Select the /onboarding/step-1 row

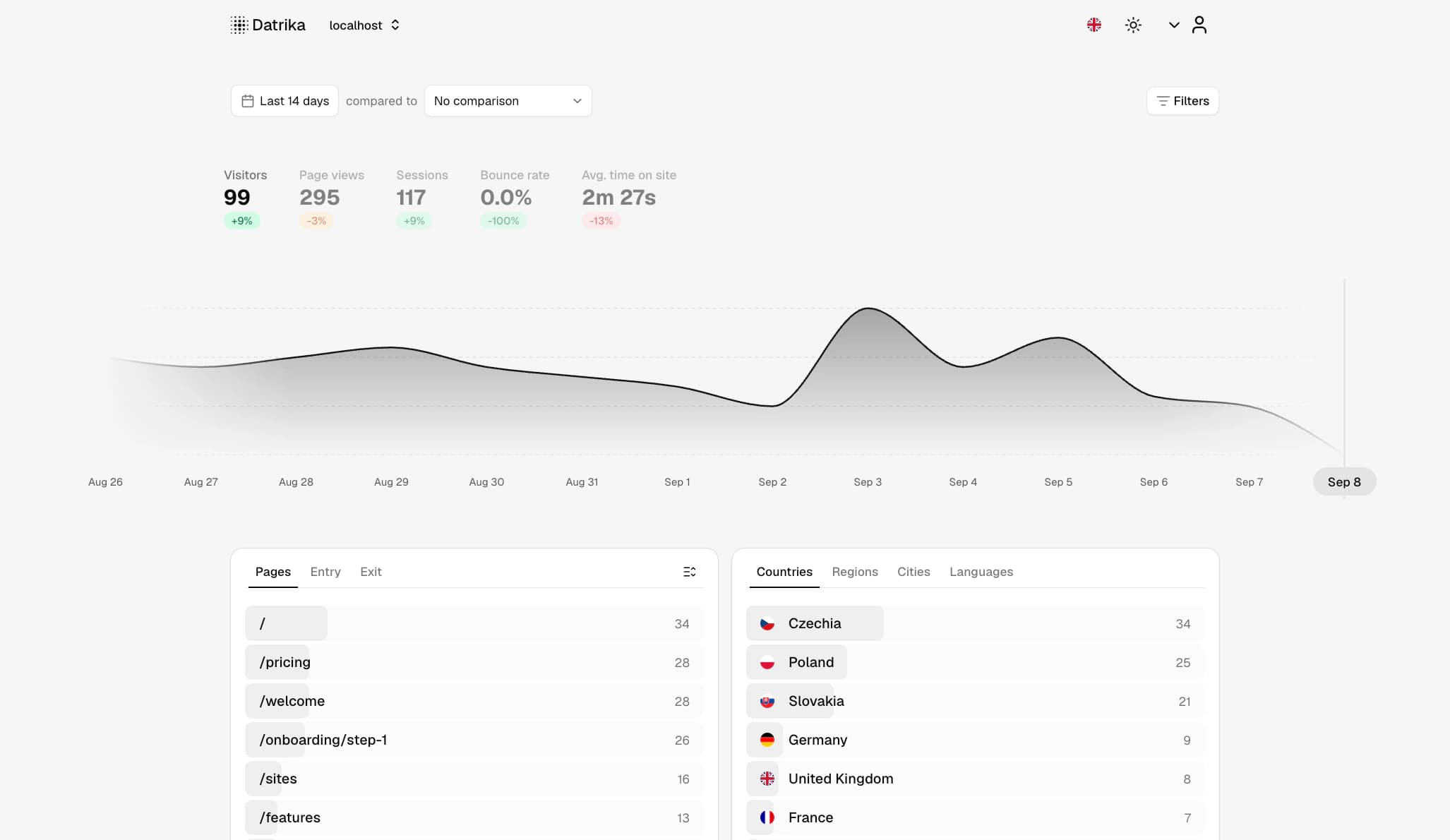tap(474, 740)
